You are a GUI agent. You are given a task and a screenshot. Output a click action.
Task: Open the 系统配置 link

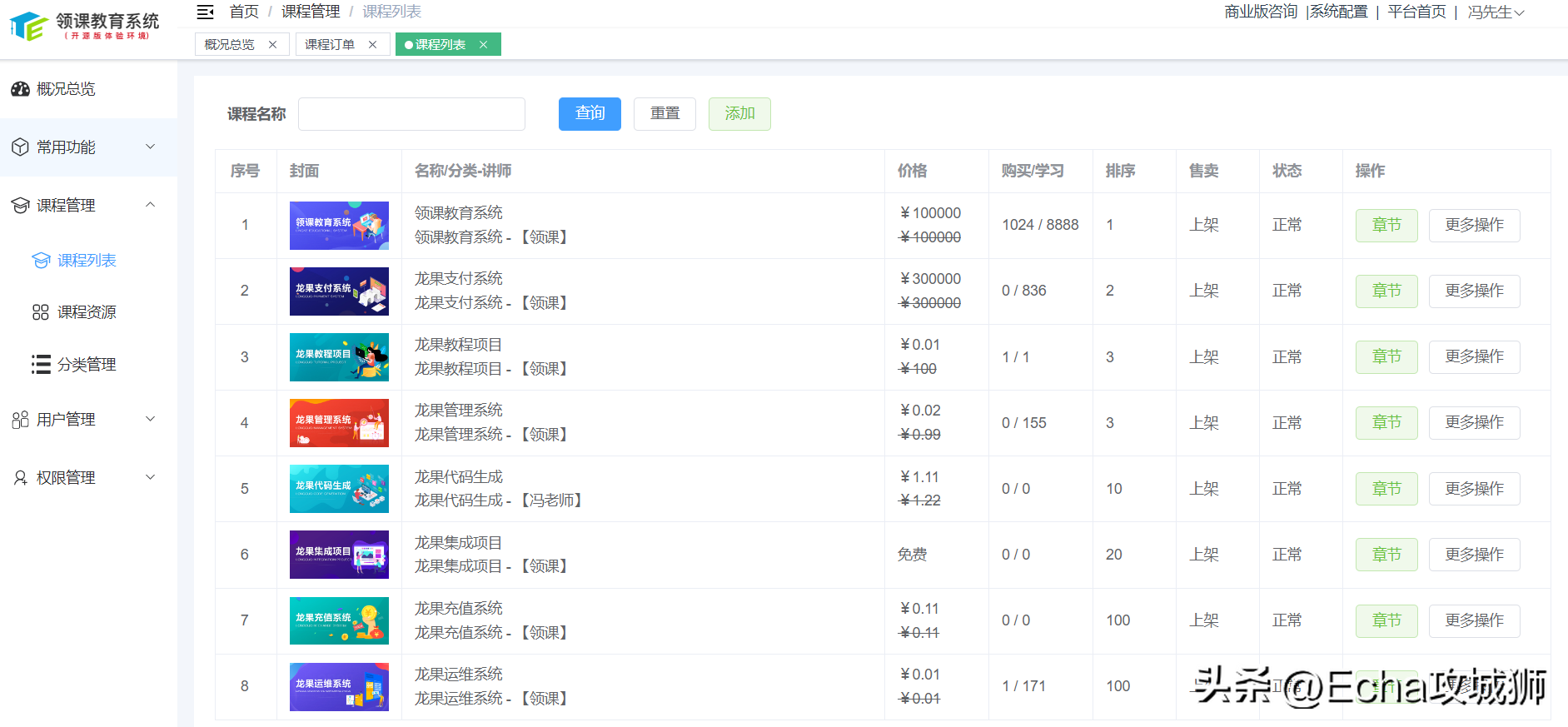pyautogui.click(x=1339, y=12)
